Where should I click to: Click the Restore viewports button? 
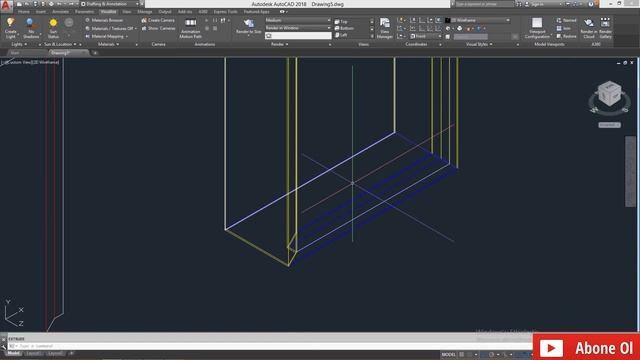click(567, 36)
